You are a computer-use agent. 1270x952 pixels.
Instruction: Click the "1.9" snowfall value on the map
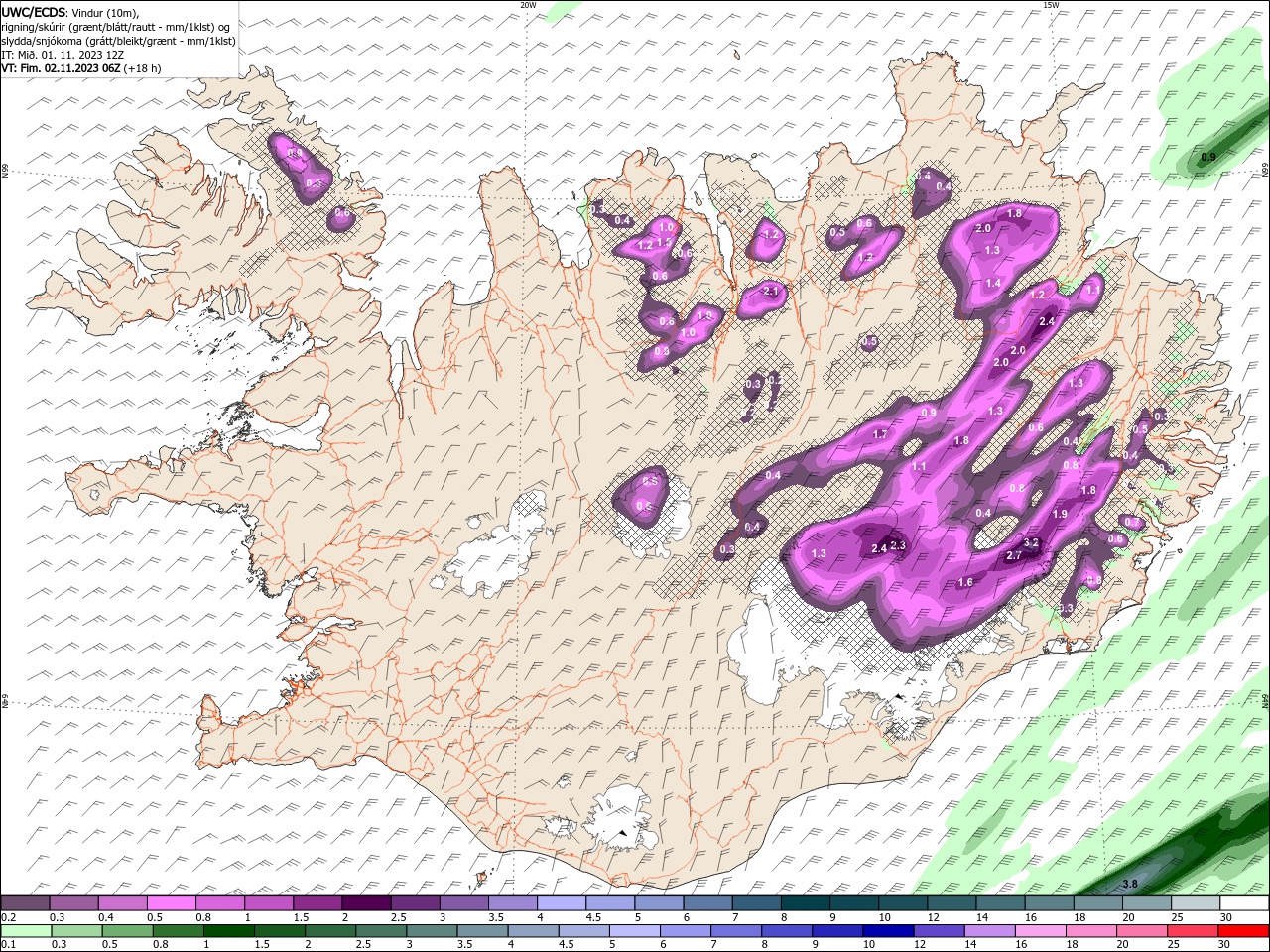coord(1060,514)
